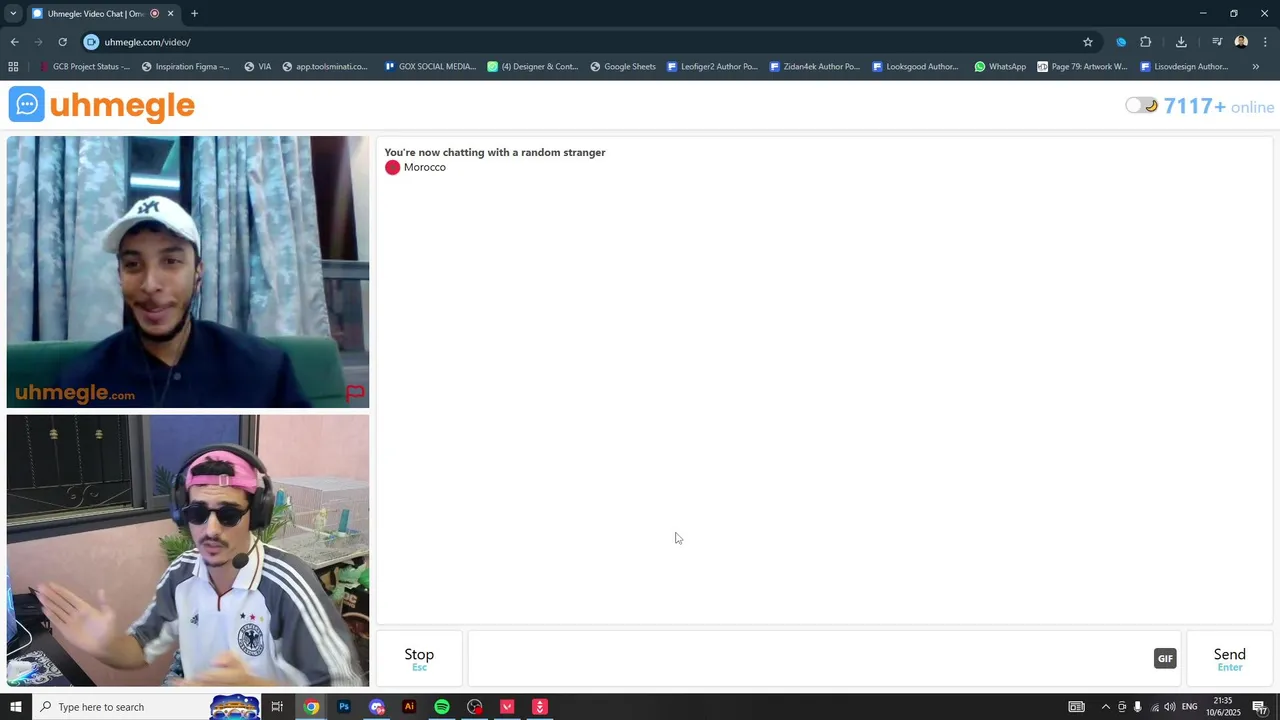Open Task View on the taskbar
The image size is (1280, 720).
pyautogui.click(x=277, y=707)
